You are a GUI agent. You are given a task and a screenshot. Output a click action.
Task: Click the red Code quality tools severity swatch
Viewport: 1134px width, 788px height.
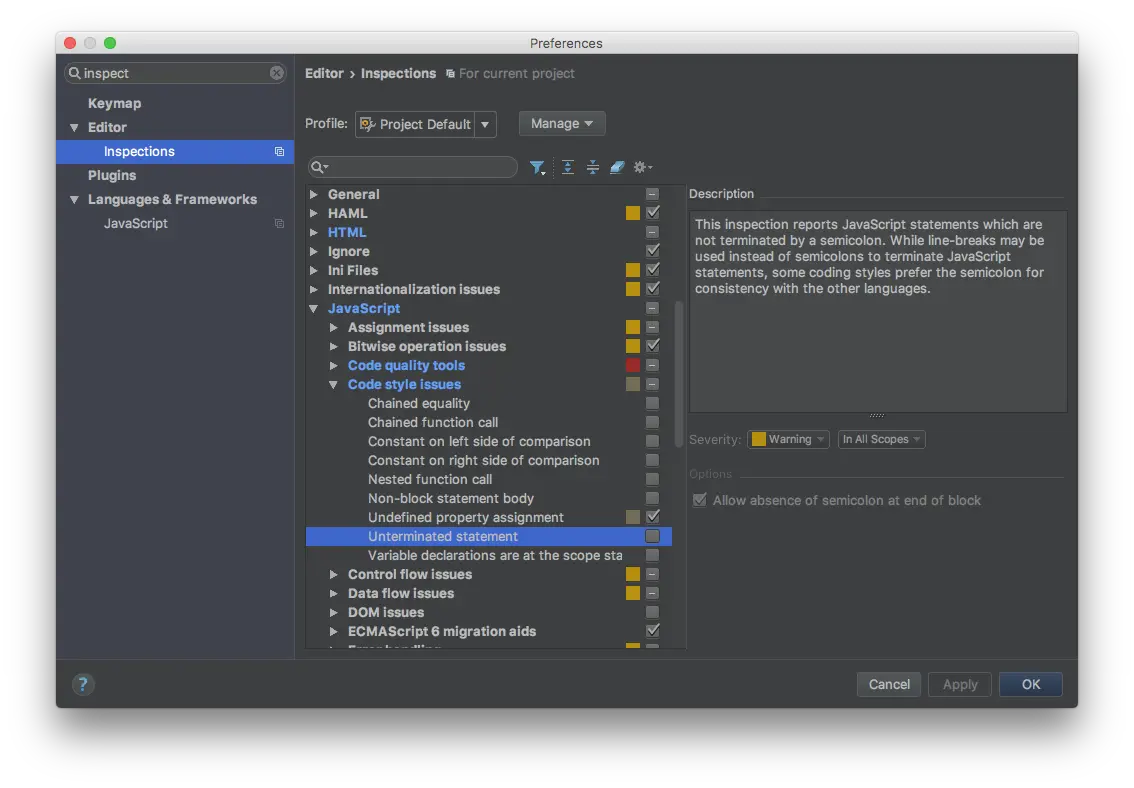pyautogui.click(x=633, y=365)
